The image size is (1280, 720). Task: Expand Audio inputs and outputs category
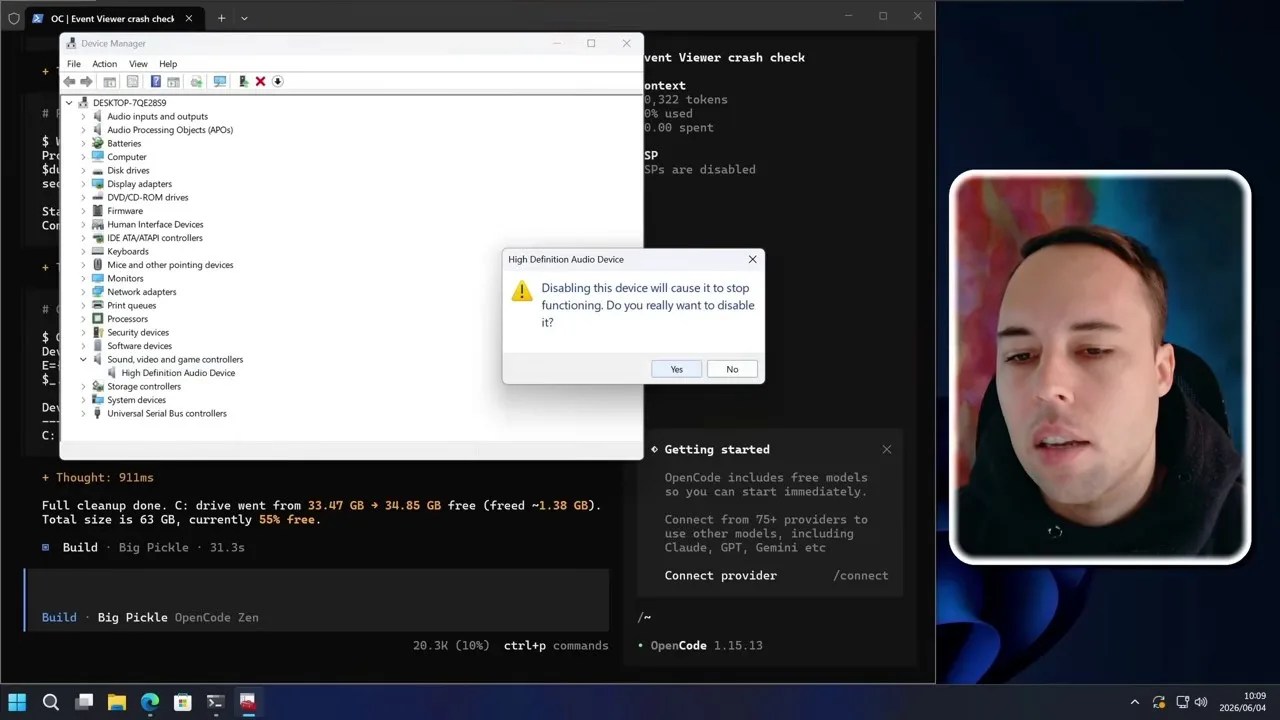[x=83, y=116]
